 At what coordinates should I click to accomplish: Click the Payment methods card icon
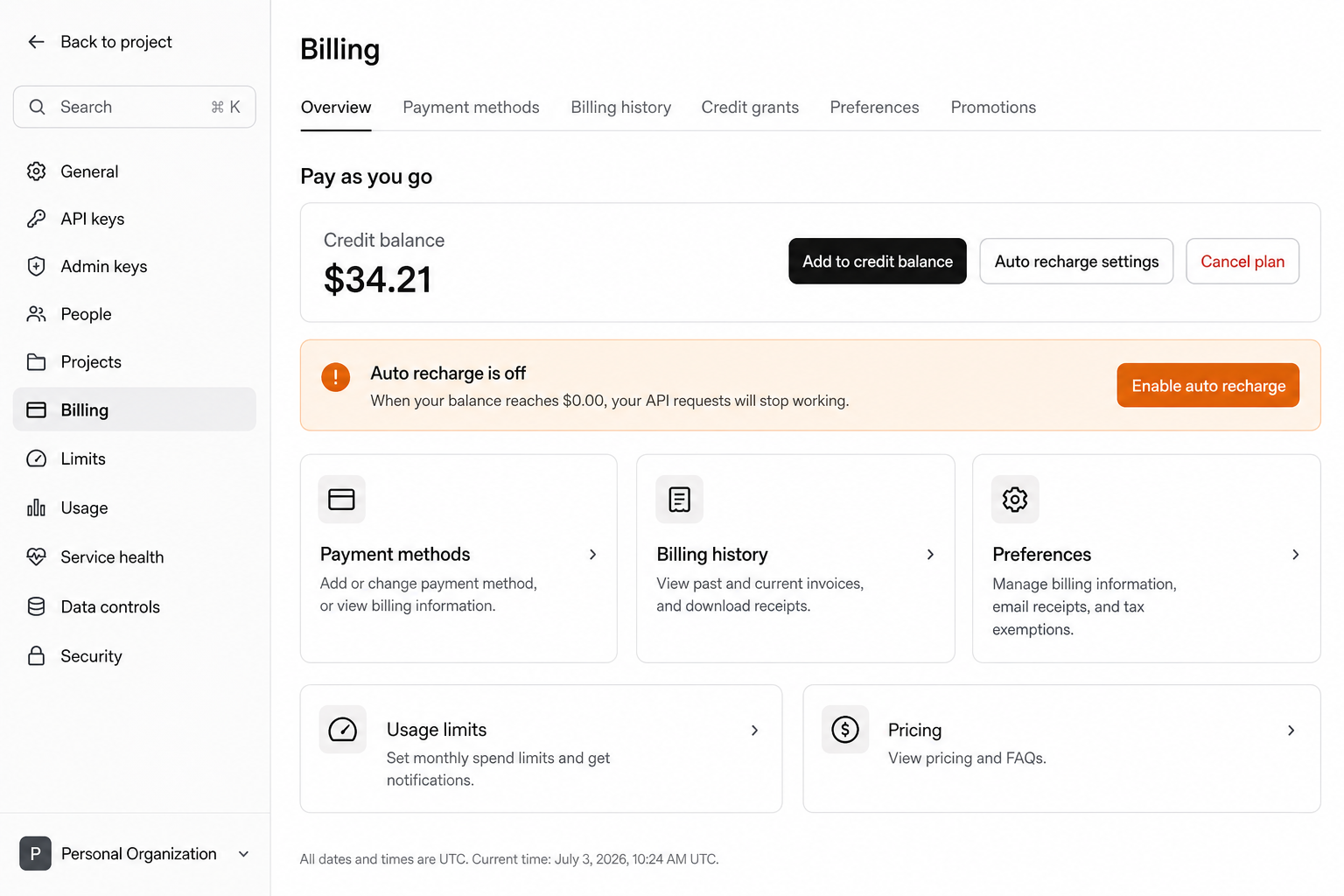pyautogui.click(x=341, y=499)
